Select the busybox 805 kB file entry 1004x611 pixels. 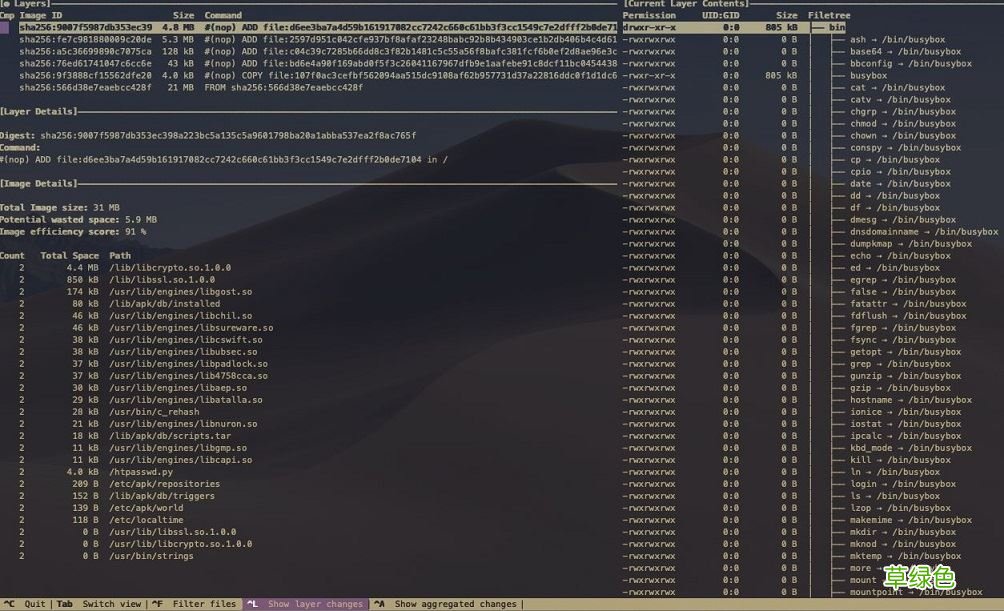point(868,76)
